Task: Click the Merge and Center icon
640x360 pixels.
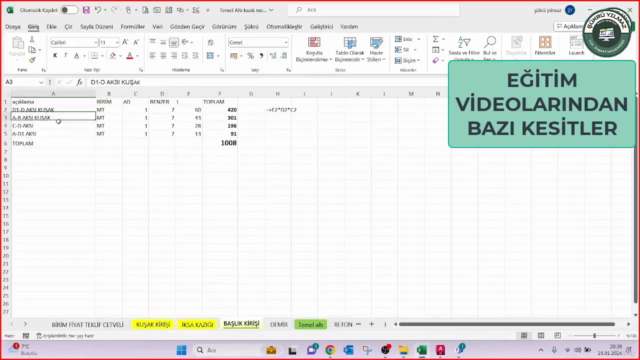Action: (211, 56)
